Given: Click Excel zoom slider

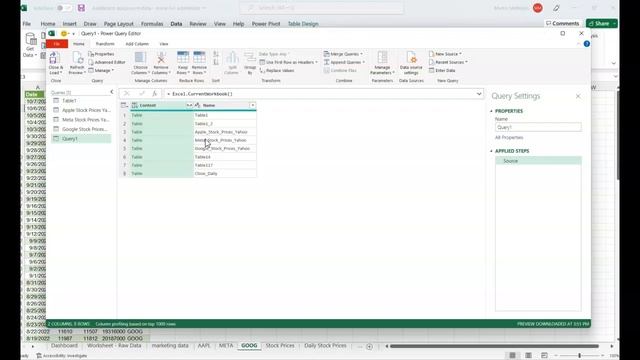Looking at the screenshot, I should tap(579, 356).
